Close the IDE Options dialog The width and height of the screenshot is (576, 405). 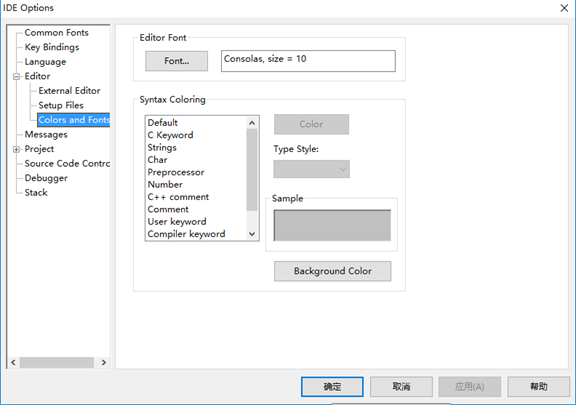(564, 8)
